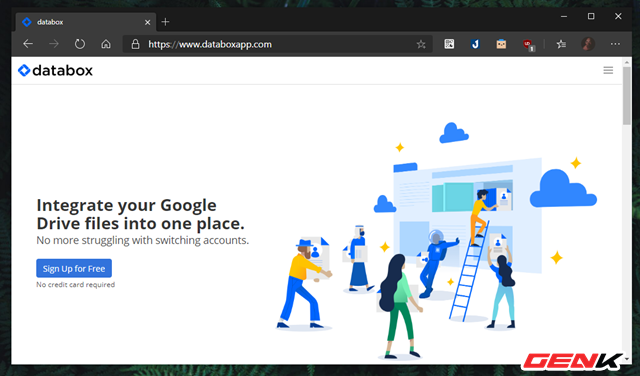Reload the page with the refresh icon
Screen dimensions: 640x376
(80, 44)
